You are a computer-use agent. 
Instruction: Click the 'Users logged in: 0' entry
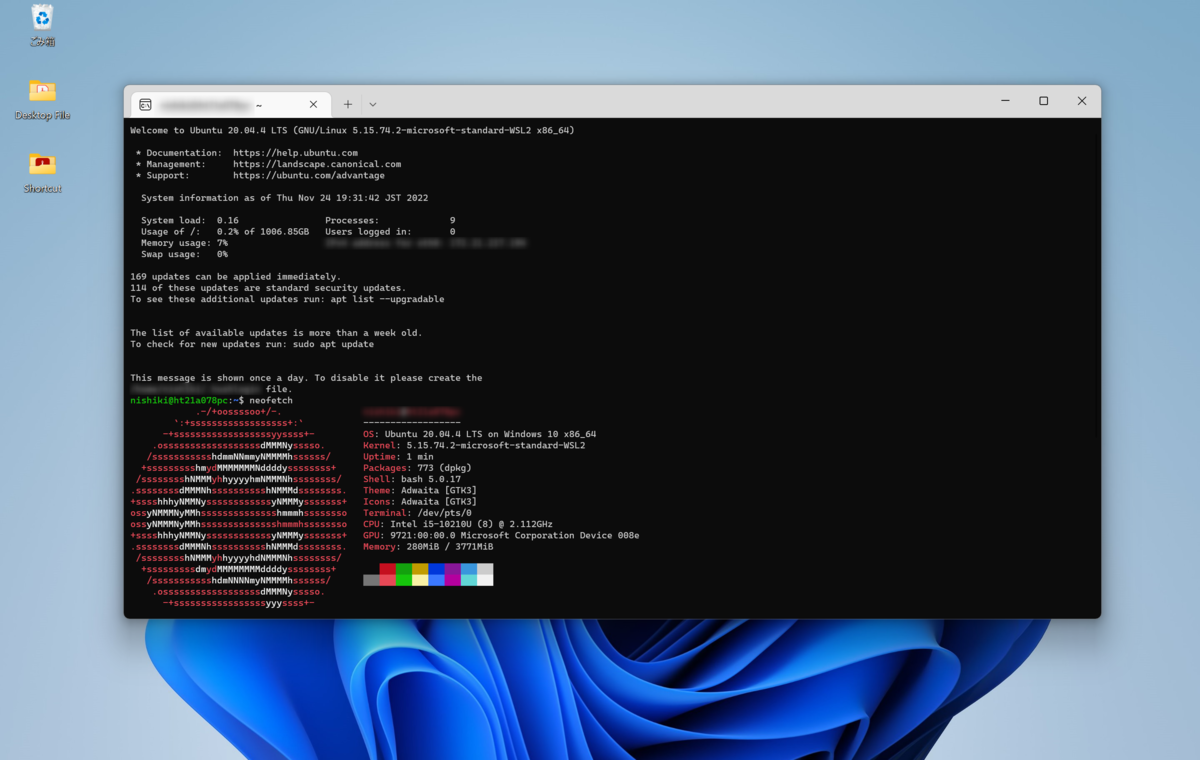pos(390,231)
